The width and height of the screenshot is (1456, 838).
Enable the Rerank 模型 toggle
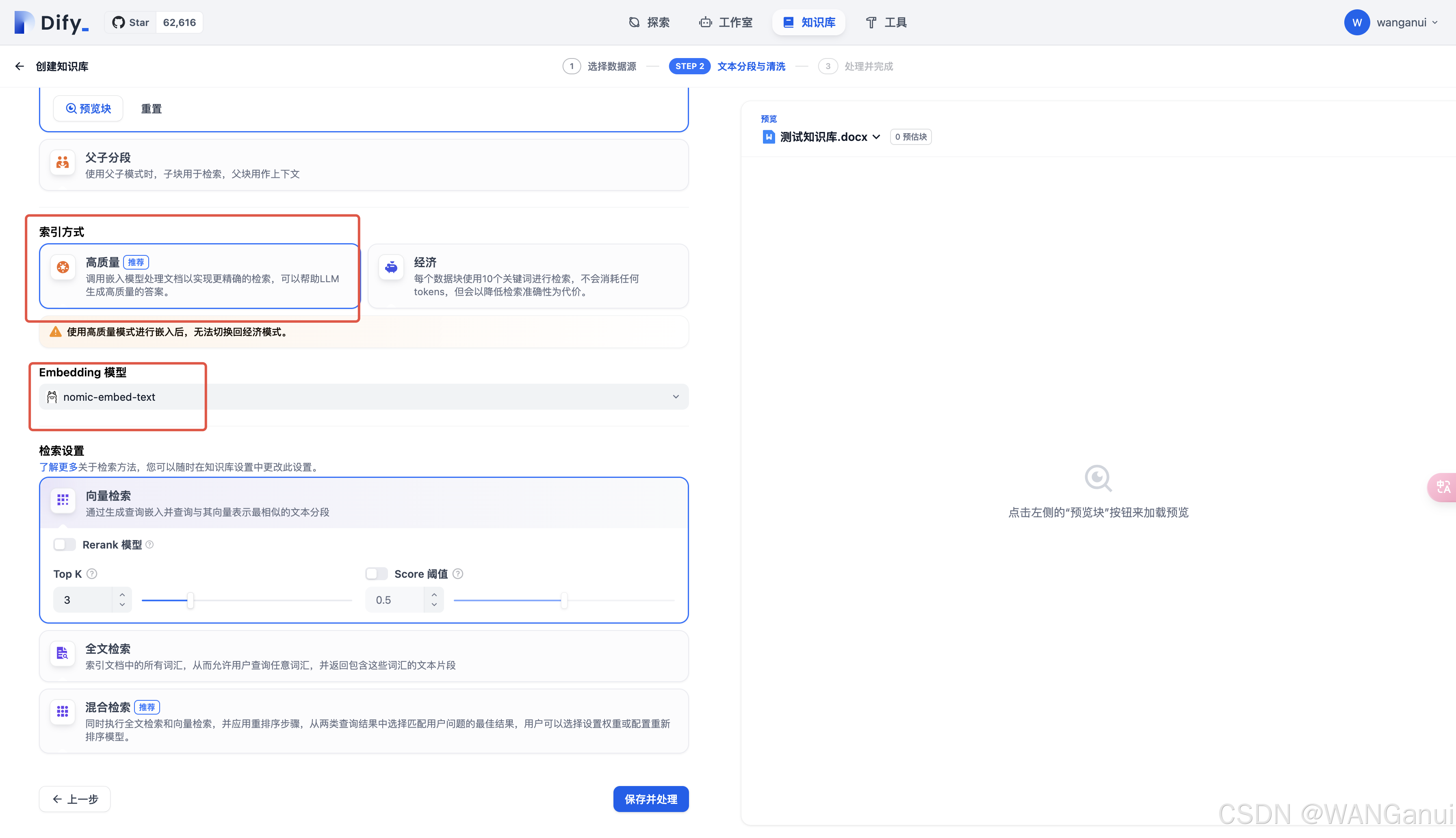(x=65, y=544)
